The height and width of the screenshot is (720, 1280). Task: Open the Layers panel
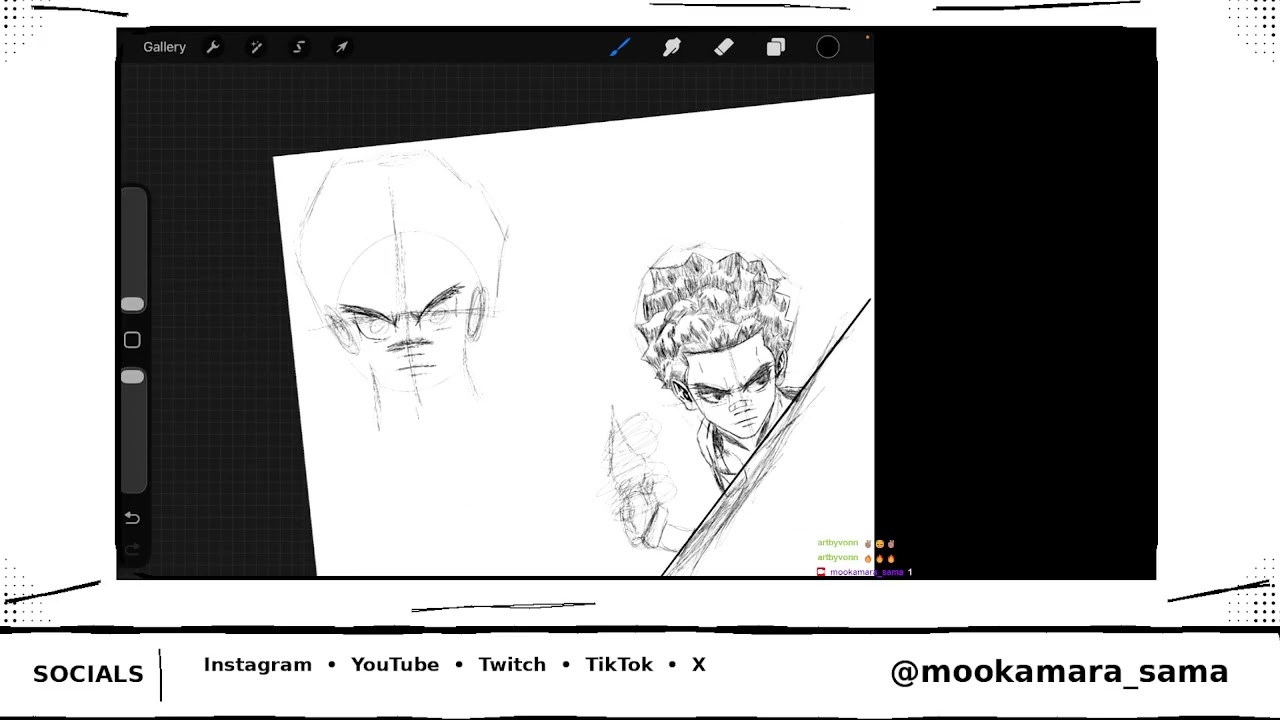[776, 47]
